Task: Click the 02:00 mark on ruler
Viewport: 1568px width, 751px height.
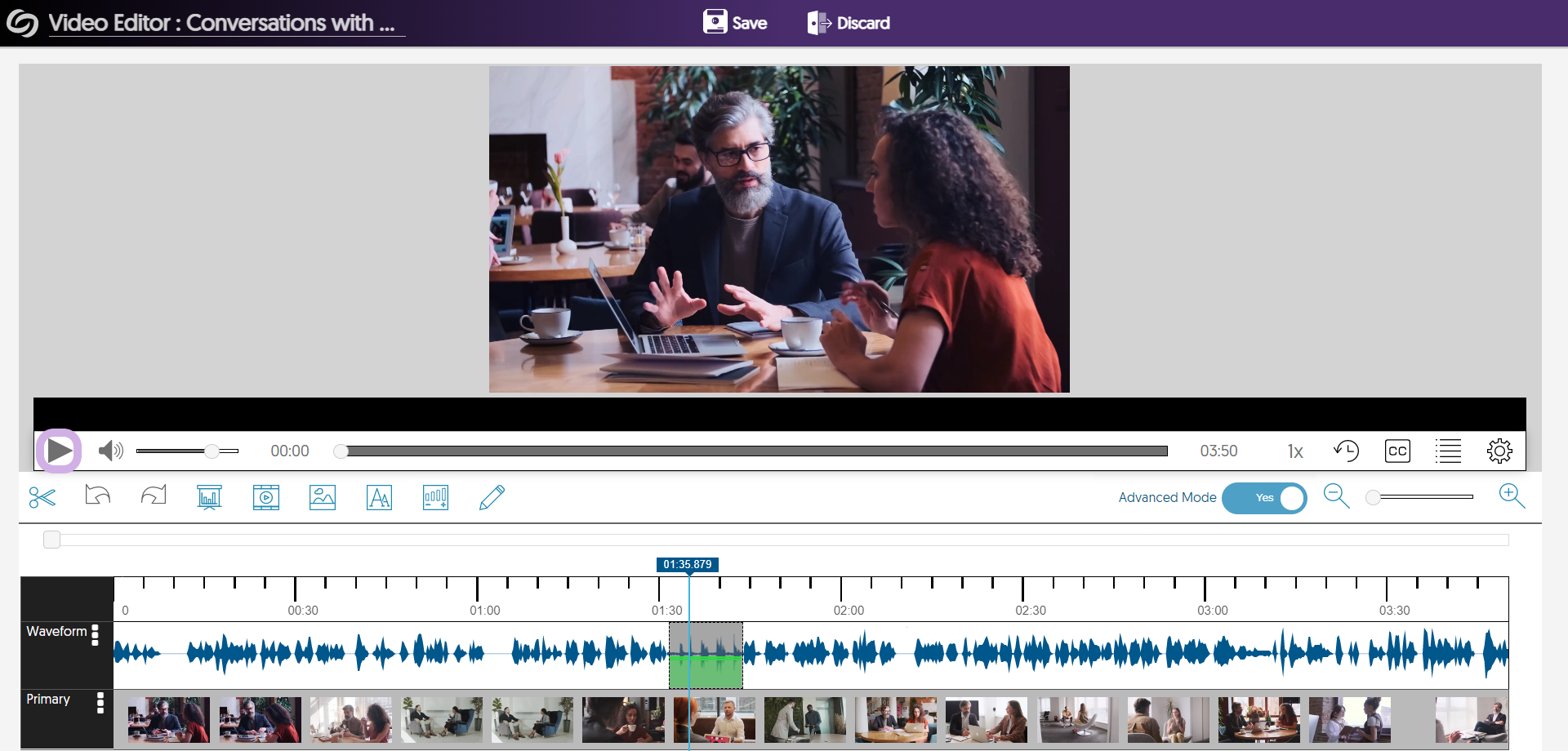Action: pos(849,611)
